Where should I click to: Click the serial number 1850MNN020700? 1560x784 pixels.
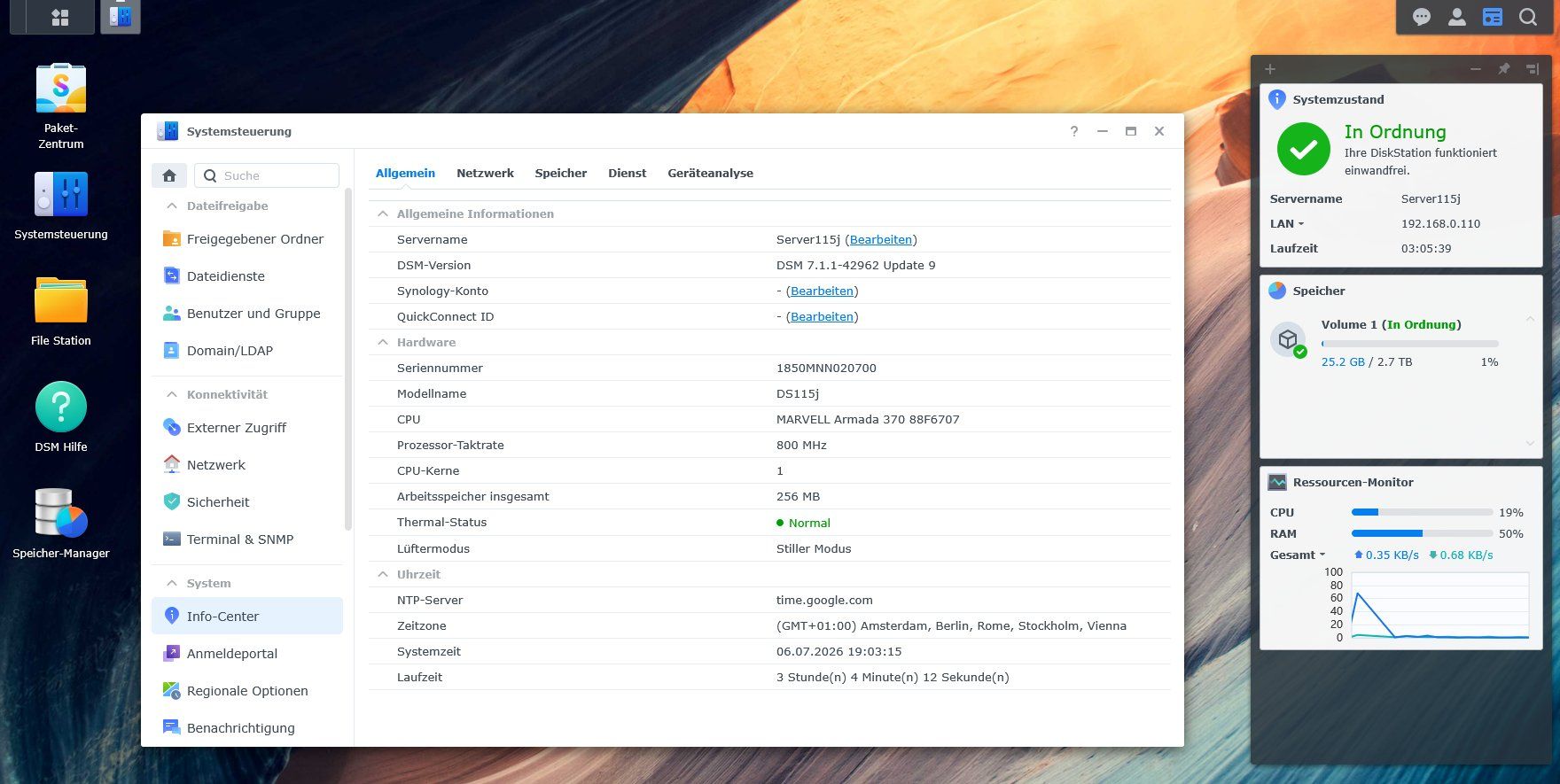826,369
